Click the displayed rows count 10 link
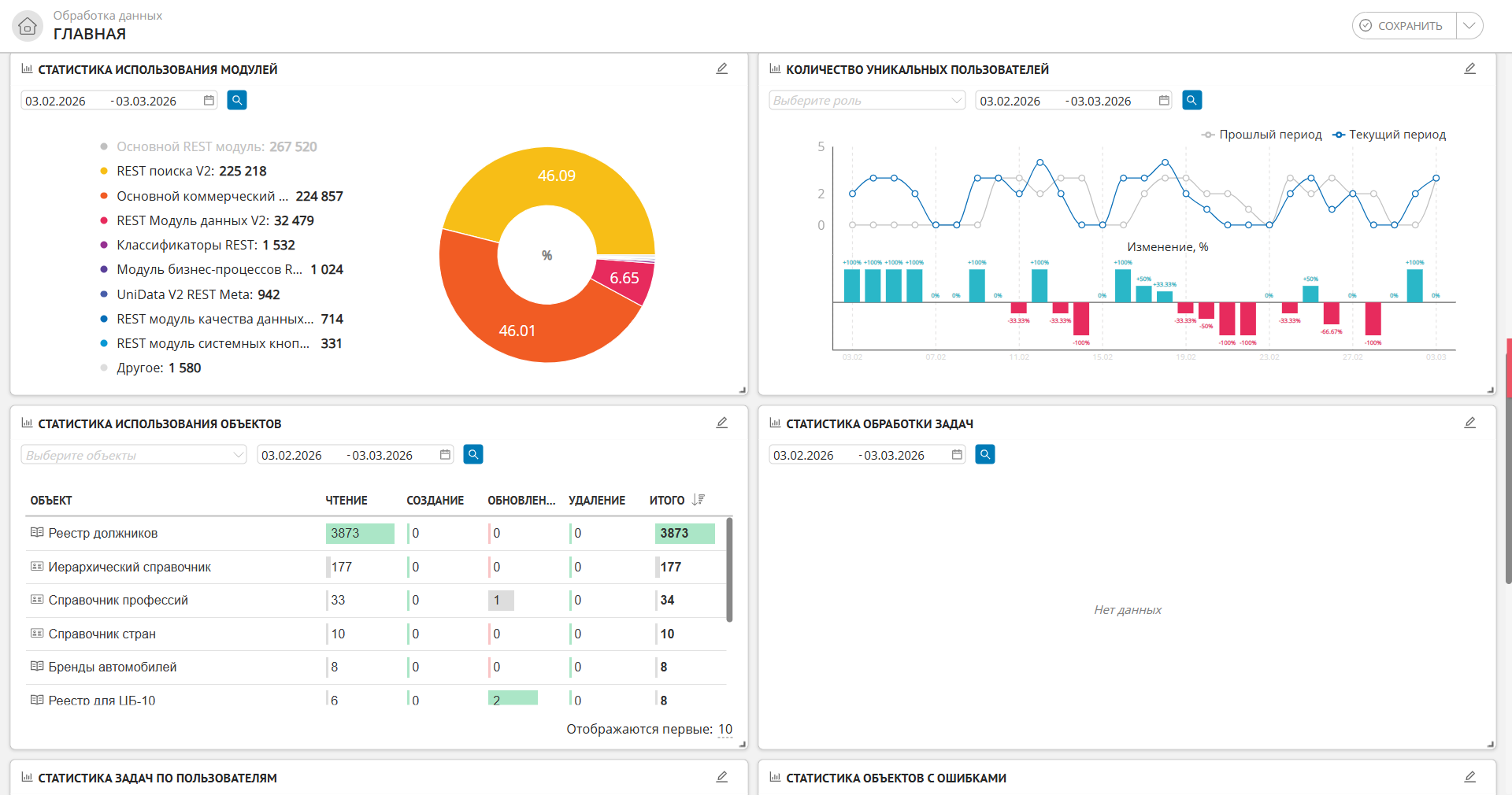1512x795 pixels. (x=725, y=730)
